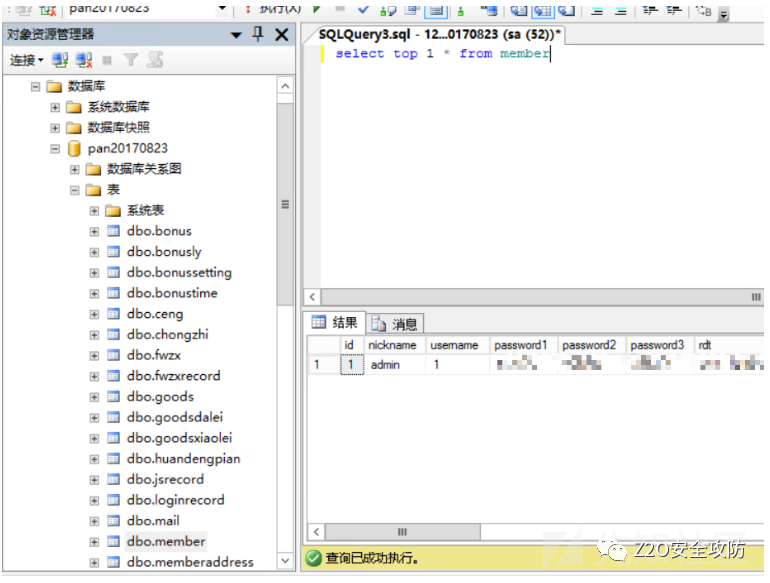Select the dbo.goodsdalei table label

(175, 417)
